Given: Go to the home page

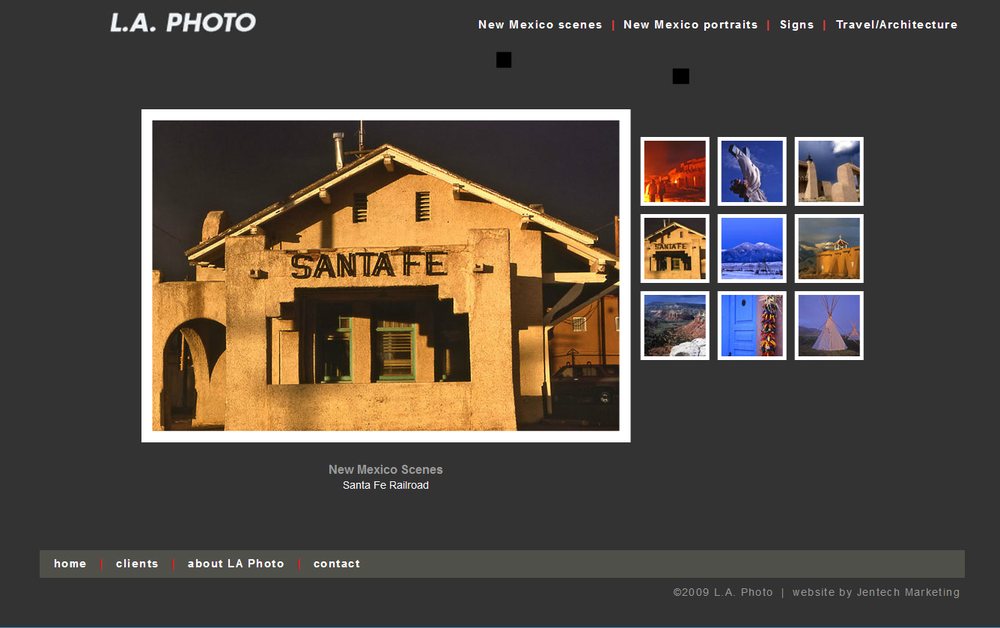Looking at the screenshot, I should [x=70, y=564].
